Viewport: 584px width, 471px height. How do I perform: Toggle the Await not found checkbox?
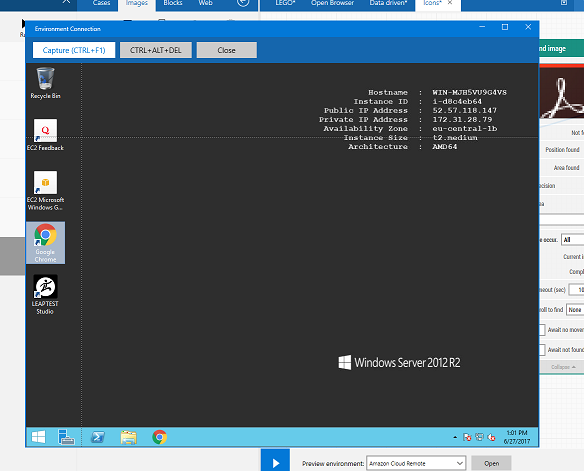[542, 350]
